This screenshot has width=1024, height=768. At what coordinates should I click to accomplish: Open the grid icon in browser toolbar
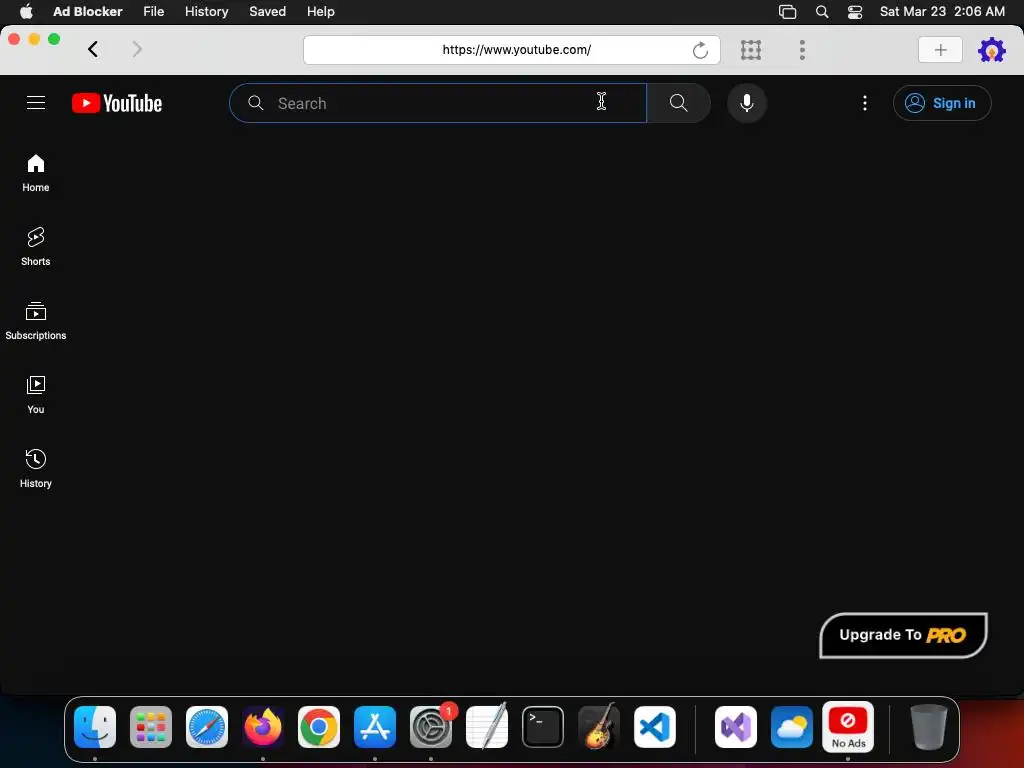pos(751,50)
